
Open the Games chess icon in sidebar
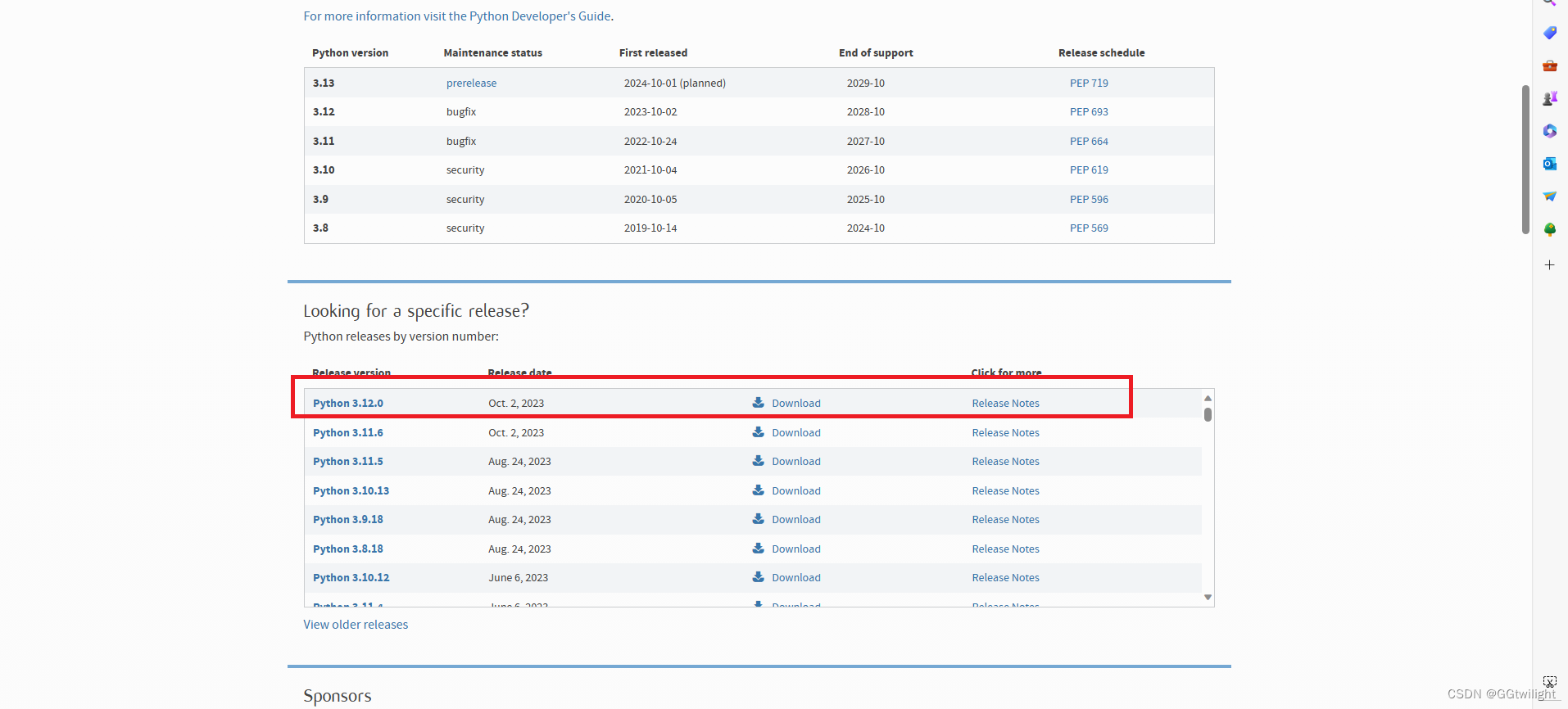click(1549, 98)
